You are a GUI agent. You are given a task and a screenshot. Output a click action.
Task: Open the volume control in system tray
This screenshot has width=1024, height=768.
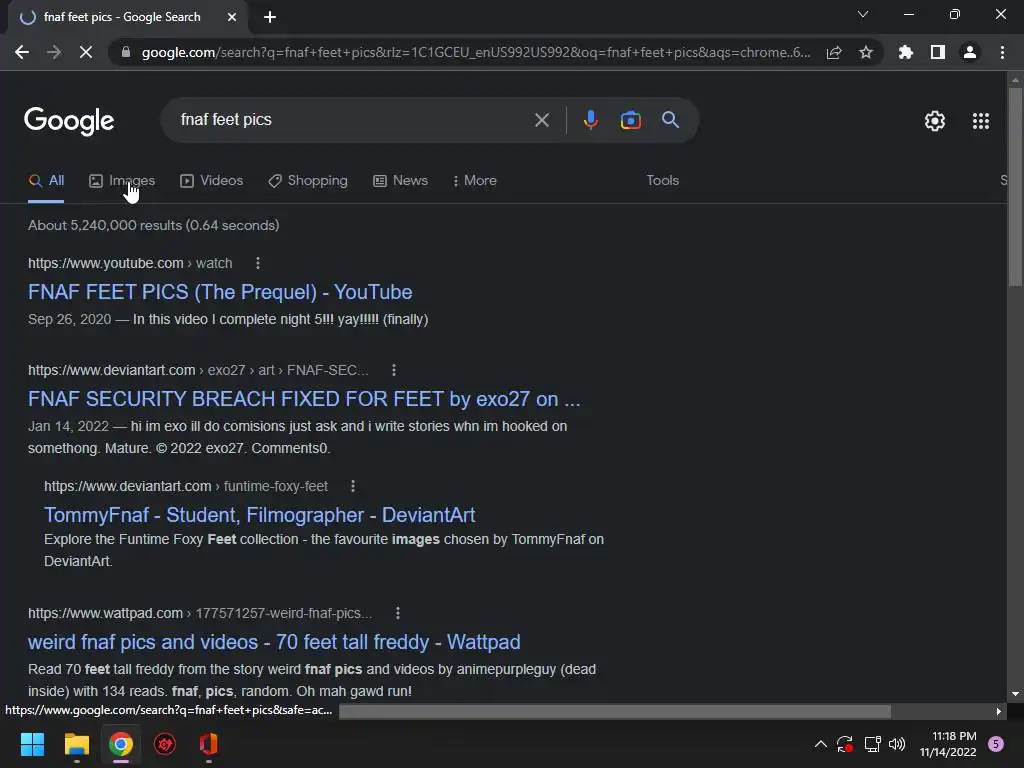click(897, 744)
